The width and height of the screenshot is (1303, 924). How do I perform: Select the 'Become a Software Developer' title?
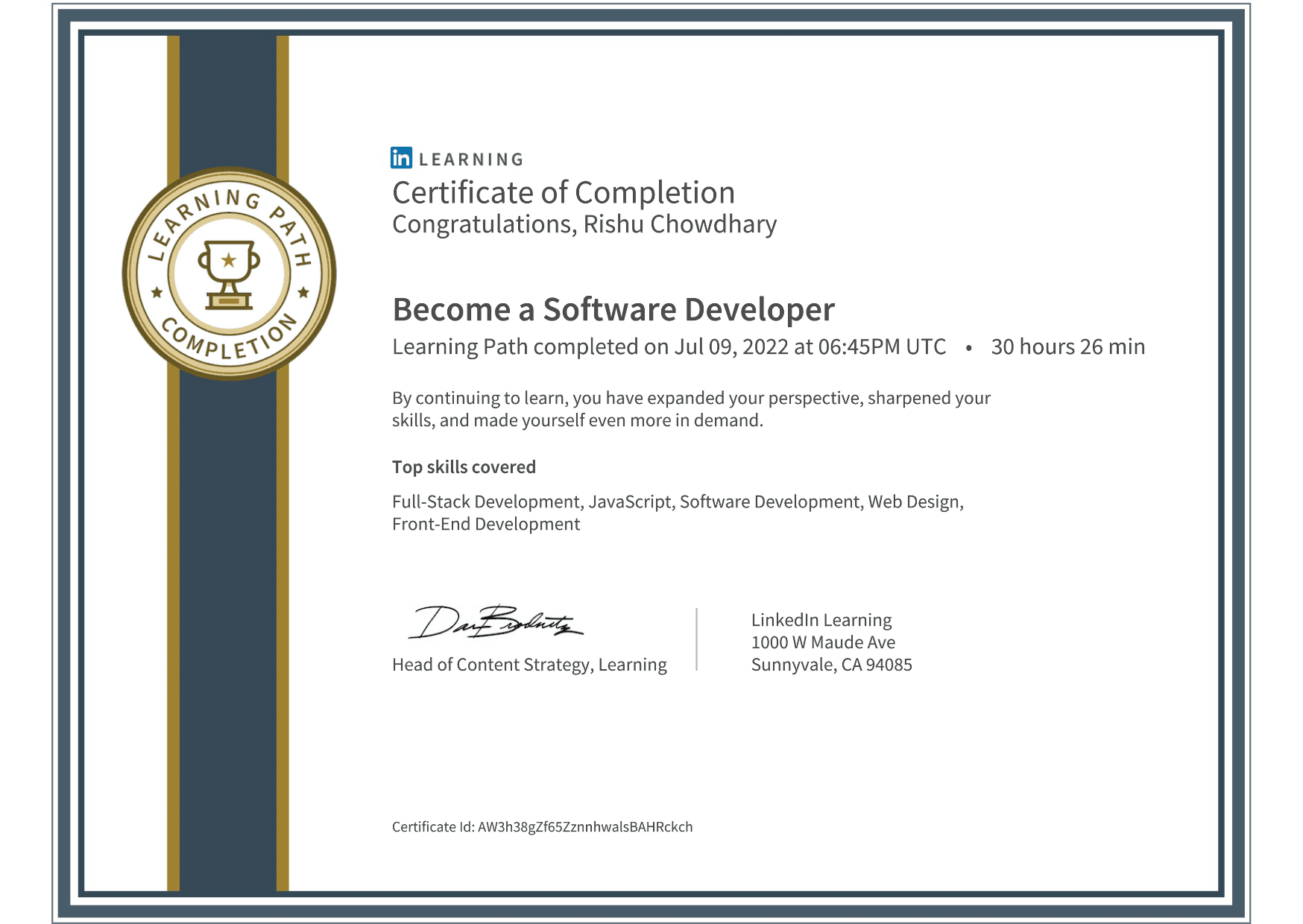pyautogui.click(x=613, y=309)
